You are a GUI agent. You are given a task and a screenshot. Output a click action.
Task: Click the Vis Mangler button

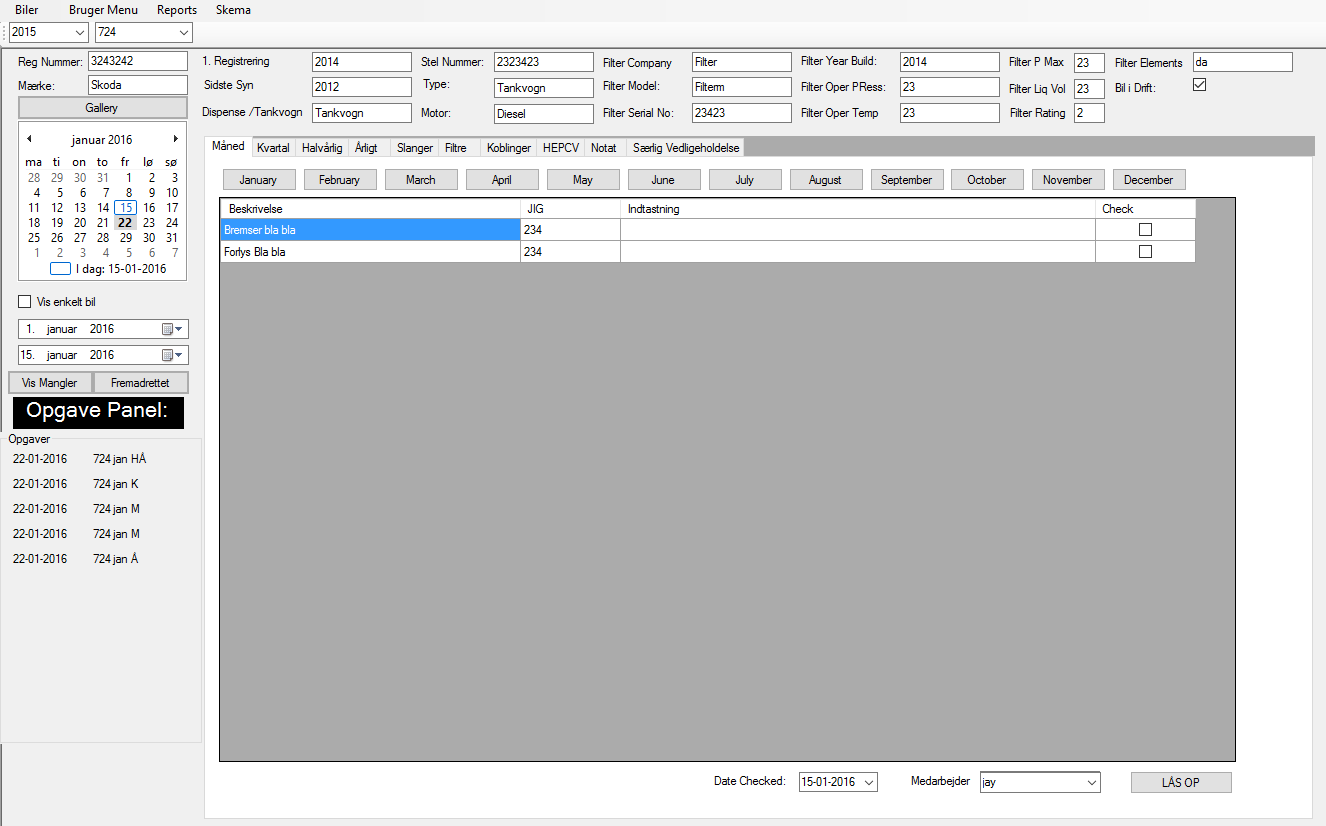[50, 383]
